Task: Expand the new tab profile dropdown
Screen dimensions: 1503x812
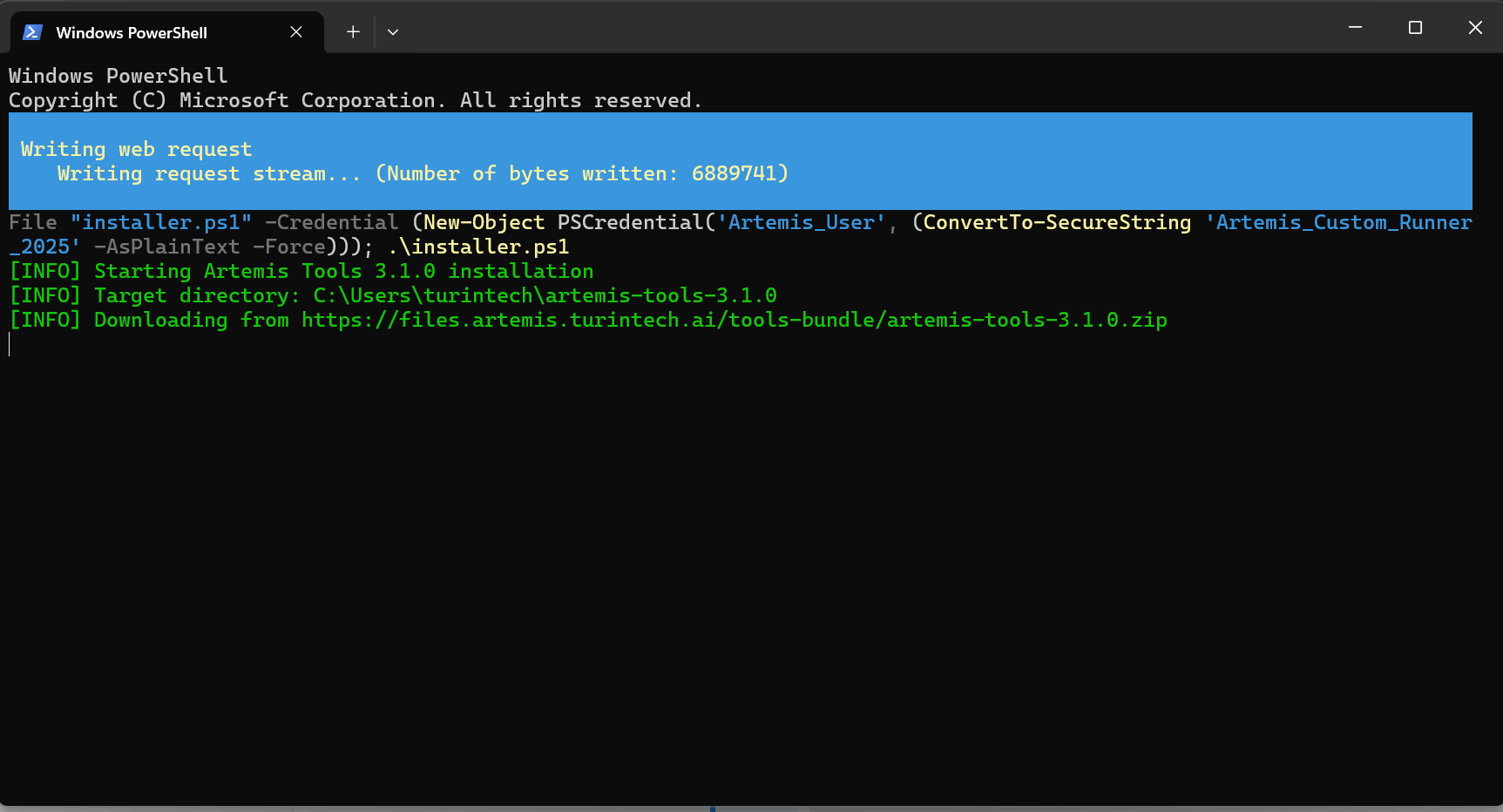Action: 393,32
